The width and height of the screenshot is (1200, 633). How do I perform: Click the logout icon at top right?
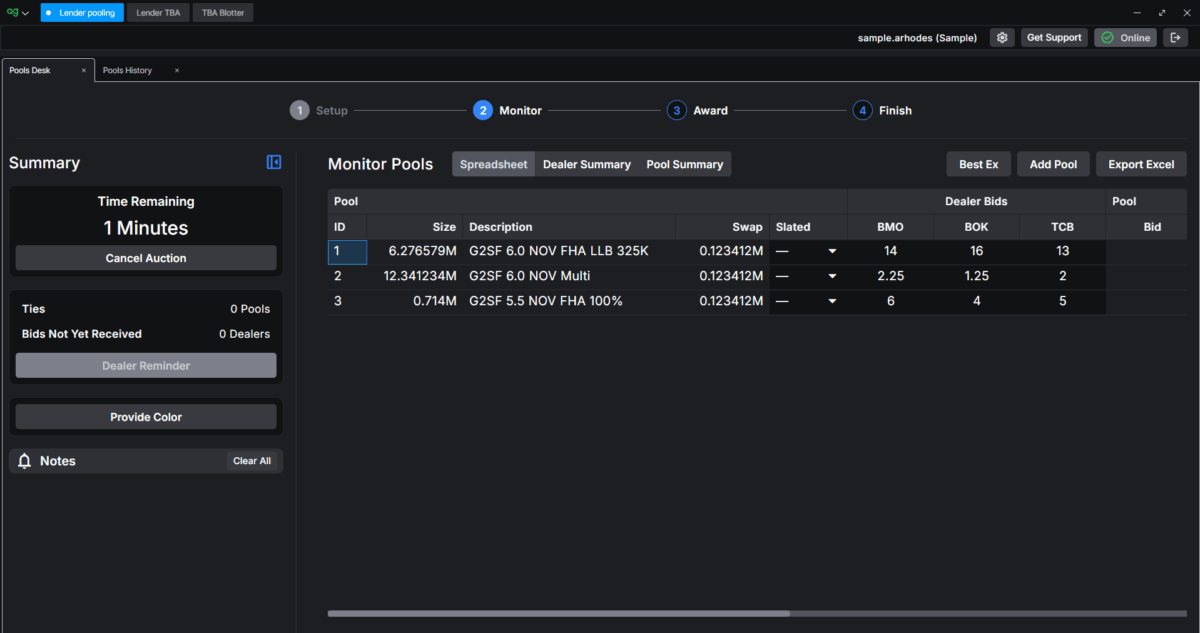1175,38
